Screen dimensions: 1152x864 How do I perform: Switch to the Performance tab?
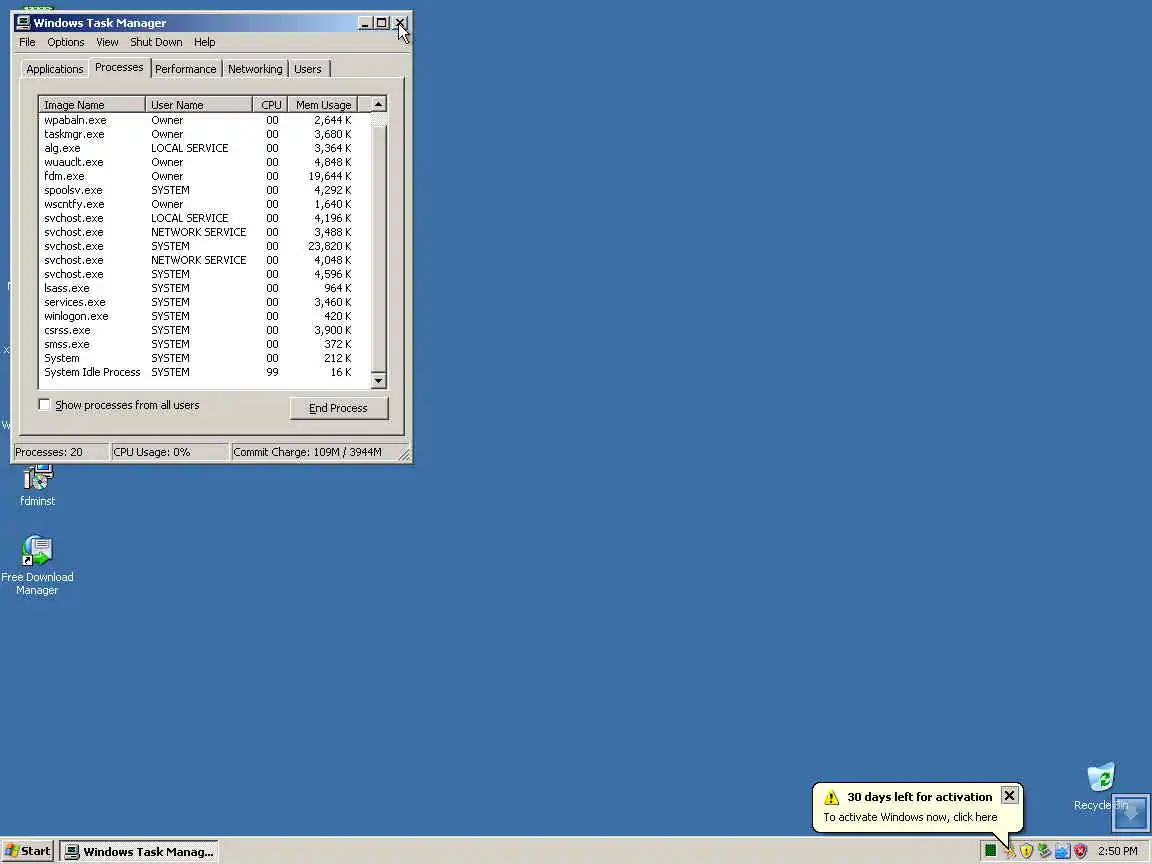click(186, 69)
